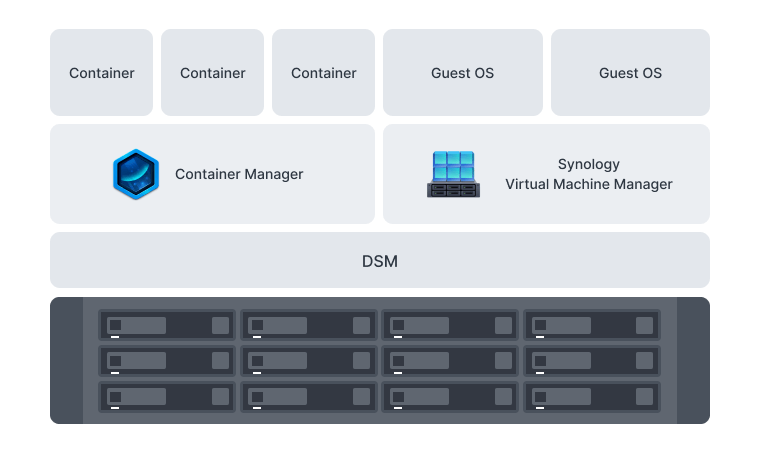Click the second drive bay in middle row
This screenshot has width=760, height=454.
pos(308,361)
